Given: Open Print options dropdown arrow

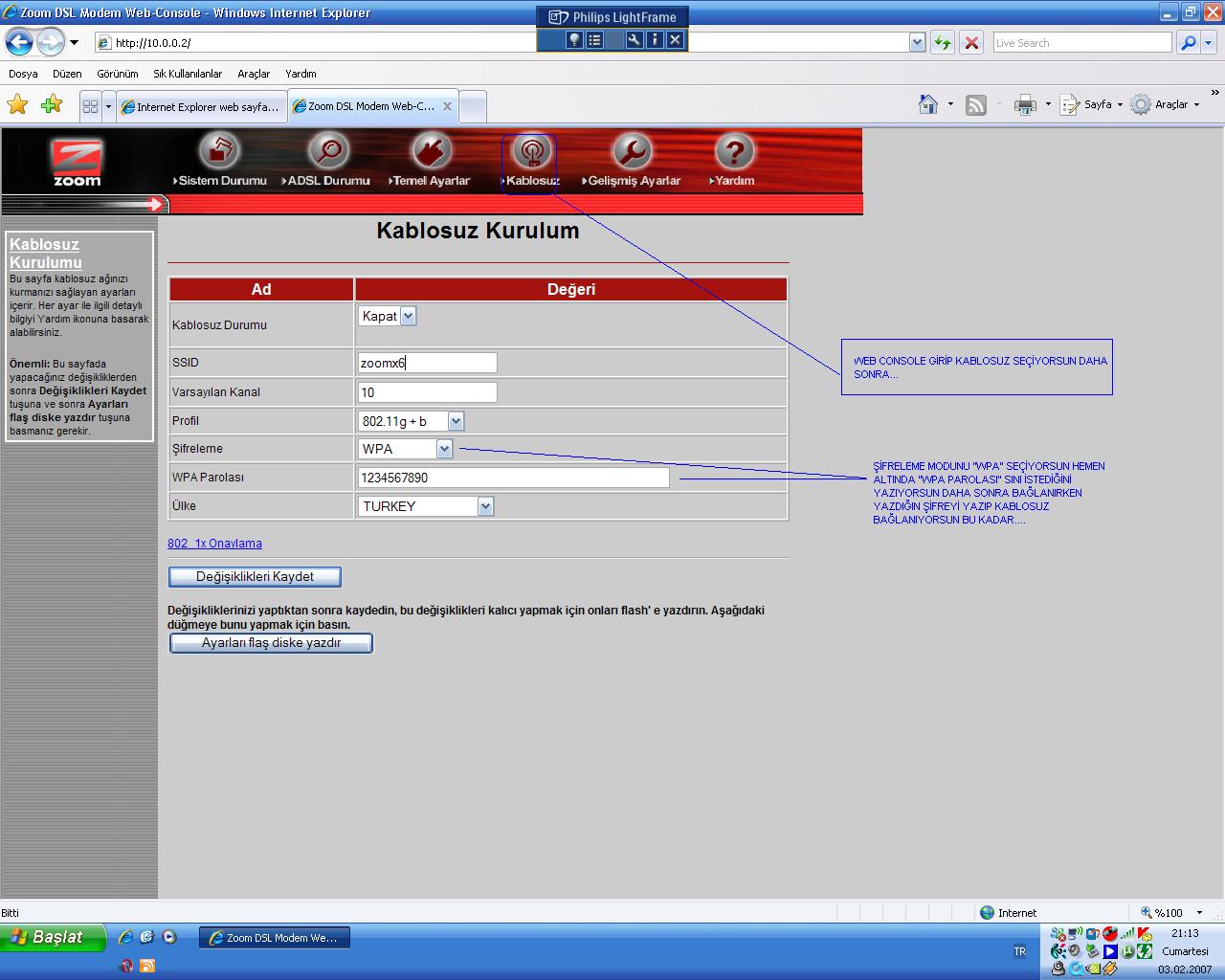Looking at the screenshot, I should coord(1048,104).
